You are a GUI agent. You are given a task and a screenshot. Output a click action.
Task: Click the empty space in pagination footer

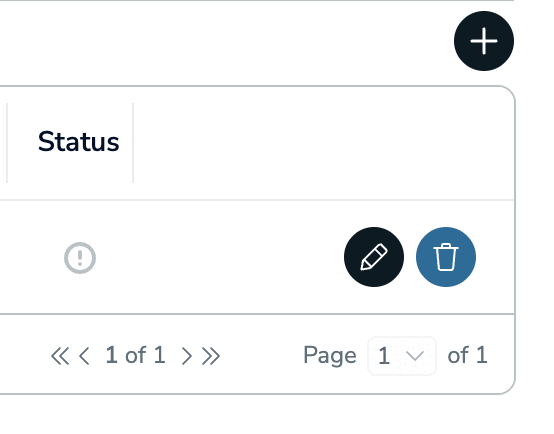coord(261,356)
